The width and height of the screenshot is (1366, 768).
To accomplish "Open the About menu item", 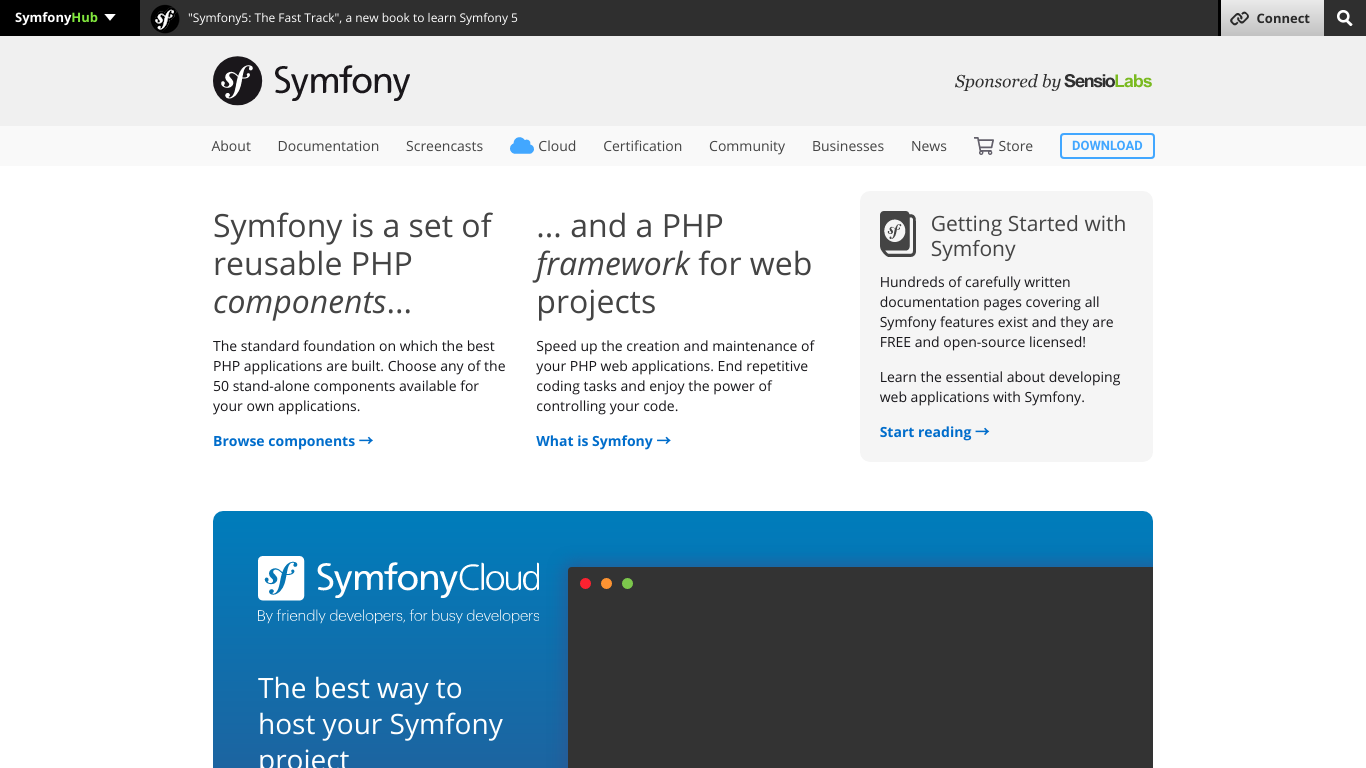I will point(231,146).
